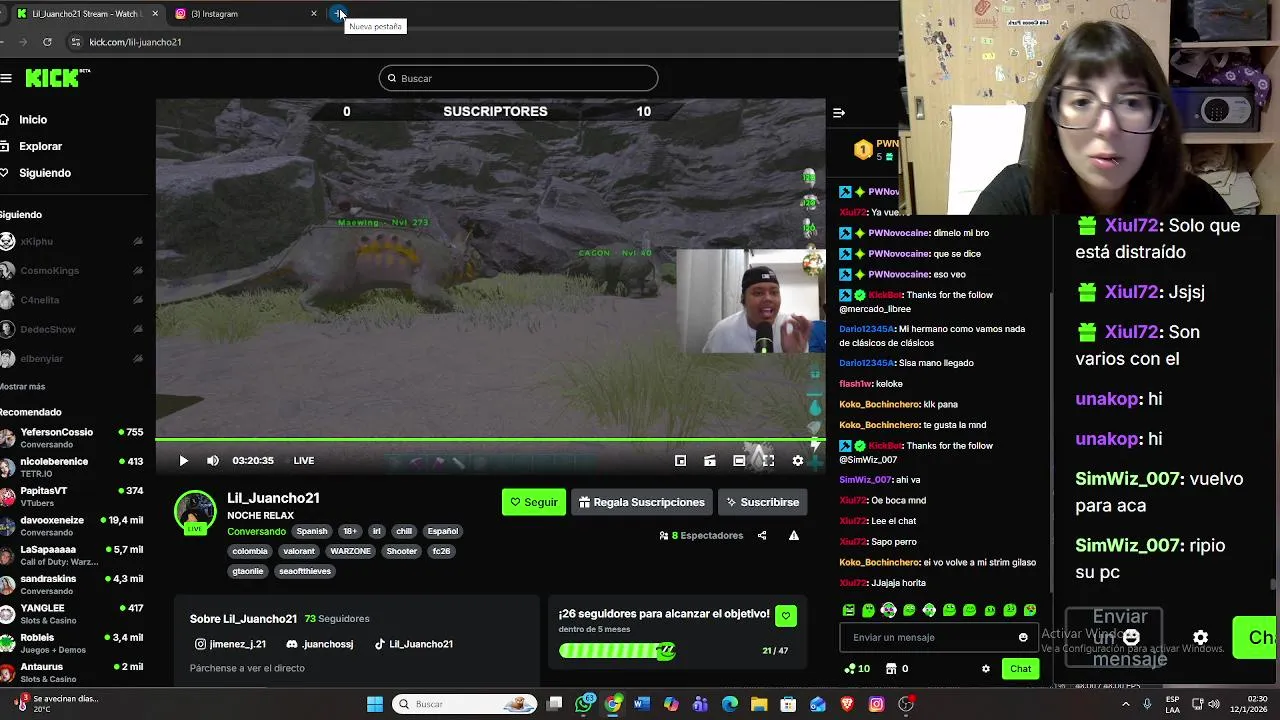
Task: Open the Conversando category link
Action: tap(256, 532)
